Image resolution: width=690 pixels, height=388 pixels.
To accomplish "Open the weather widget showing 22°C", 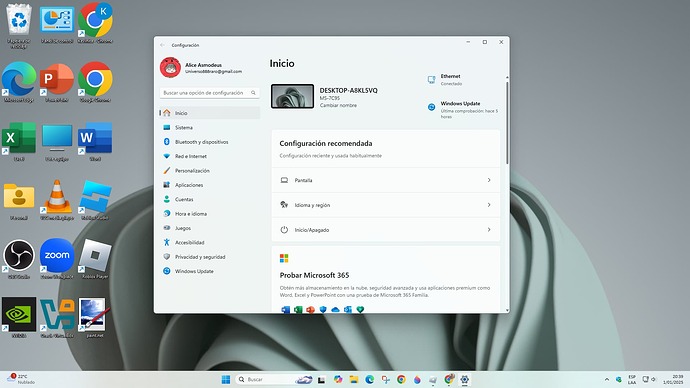I will tap(21, 379).
